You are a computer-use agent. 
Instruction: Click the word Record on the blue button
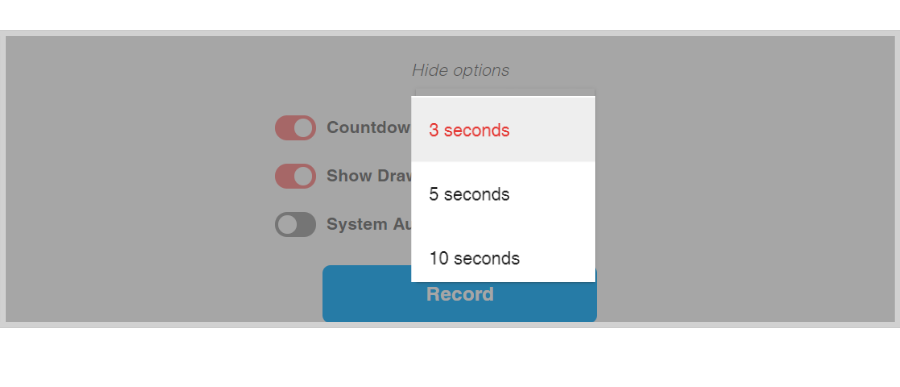click(x=460, y=294)
